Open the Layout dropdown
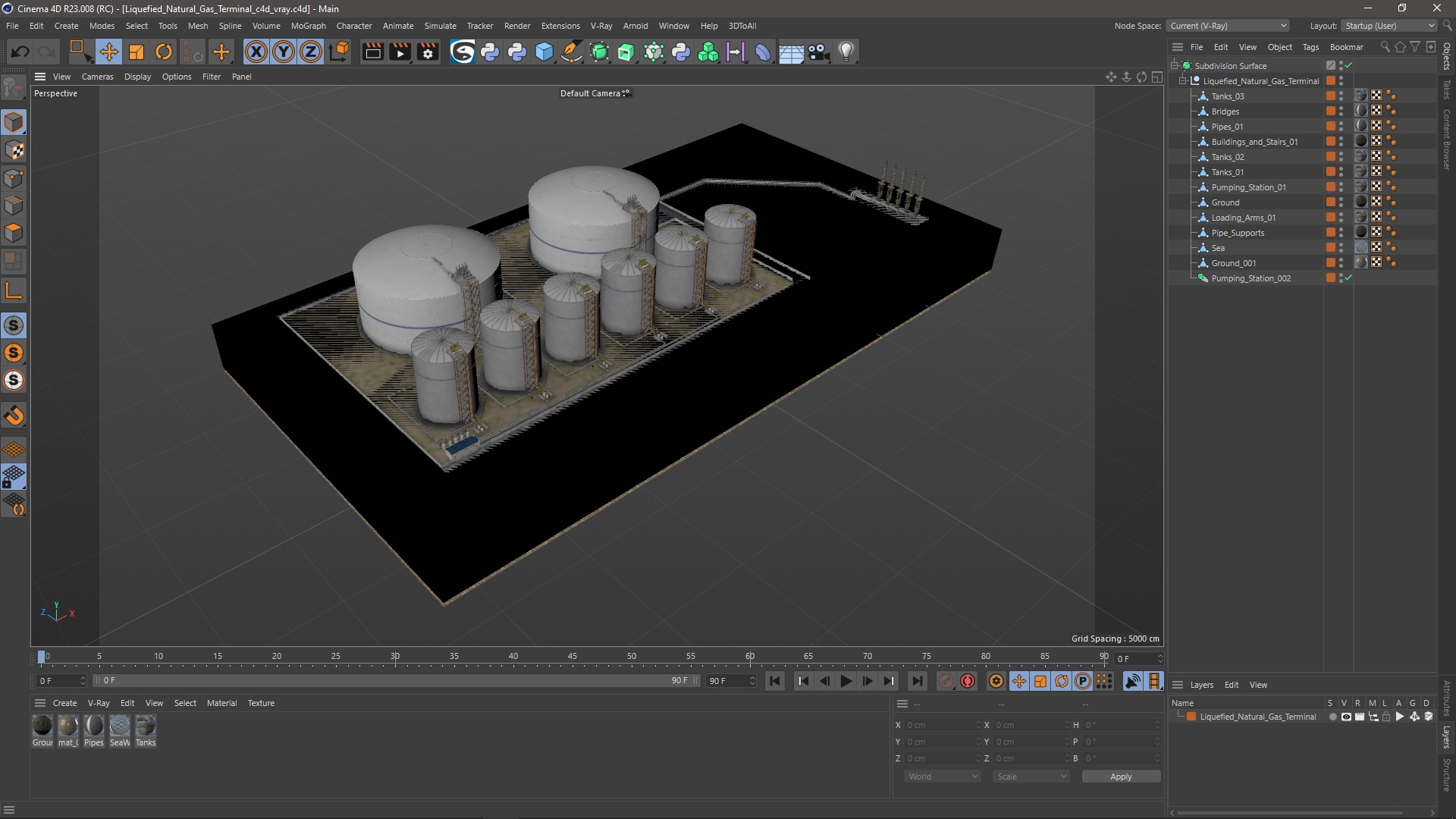Screen dimensions: 1456x819 (1391, 26)
